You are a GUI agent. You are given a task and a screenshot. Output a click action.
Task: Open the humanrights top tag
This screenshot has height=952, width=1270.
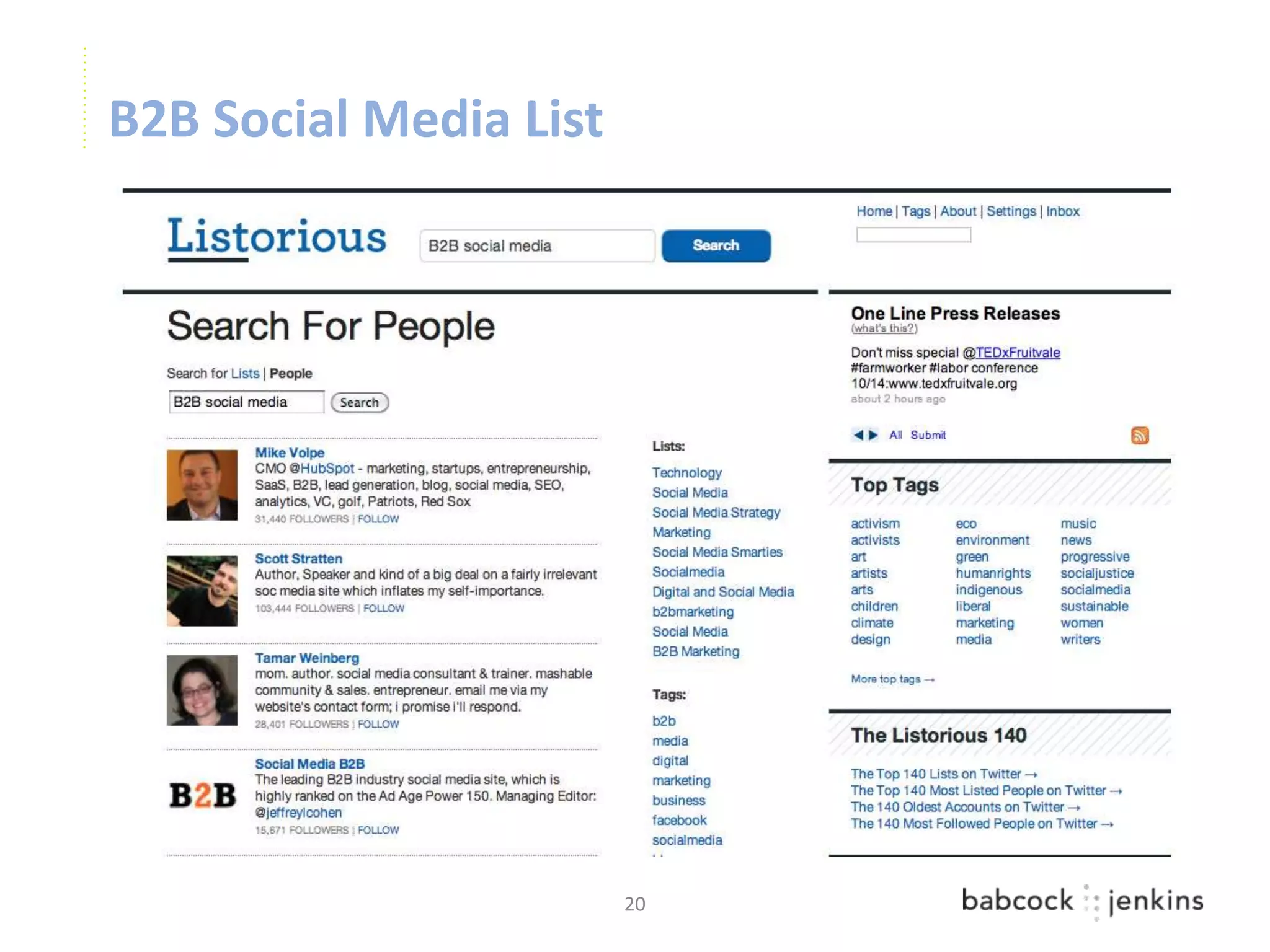coord(993,573)
